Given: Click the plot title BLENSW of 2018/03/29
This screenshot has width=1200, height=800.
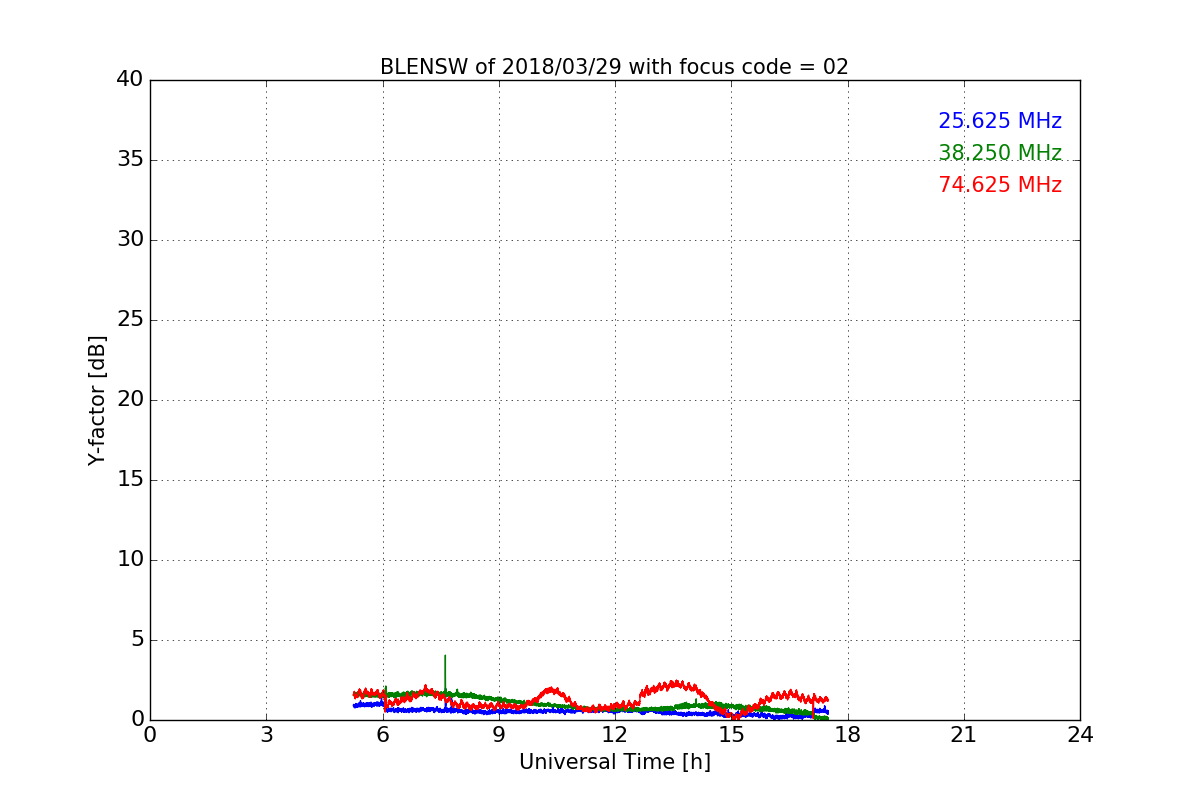Looking at the screenshot, I should [x=614, y=67].
